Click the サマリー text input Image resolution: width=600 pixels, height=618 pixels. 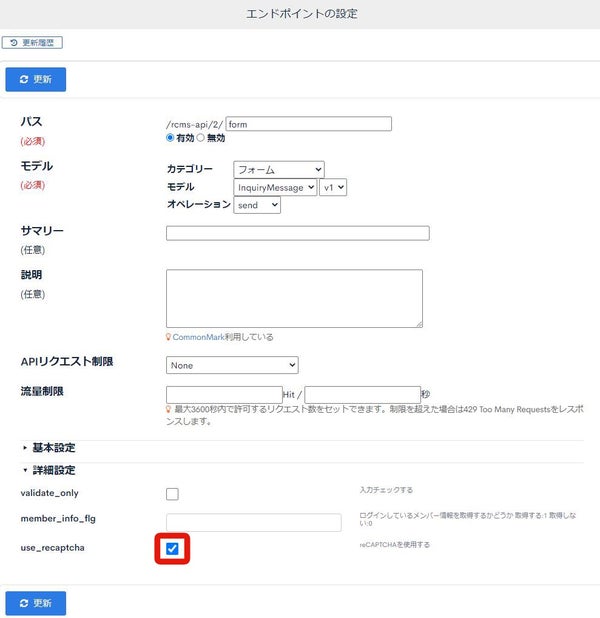click(298, 233)
